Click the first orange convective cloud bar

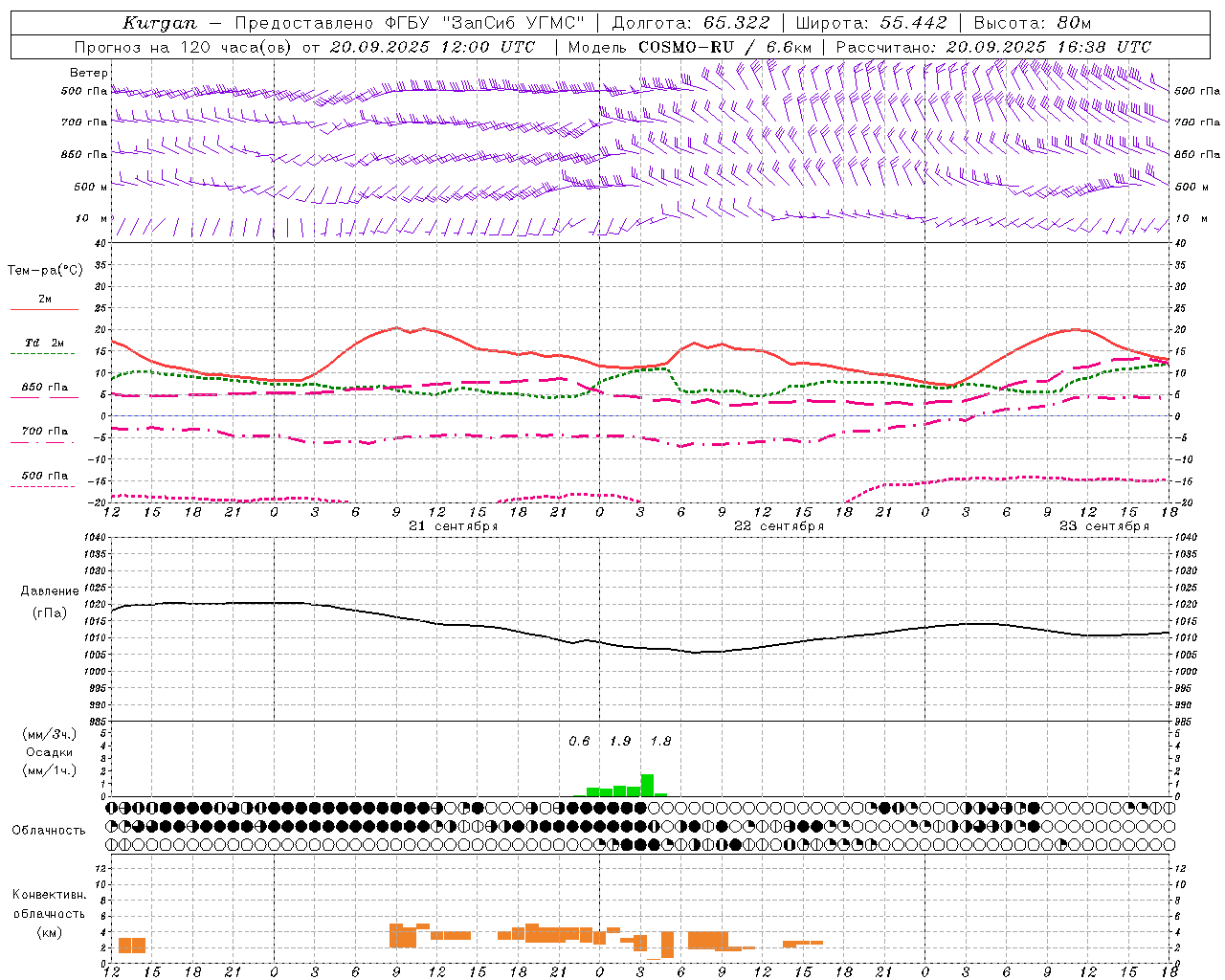click(132, 946)
